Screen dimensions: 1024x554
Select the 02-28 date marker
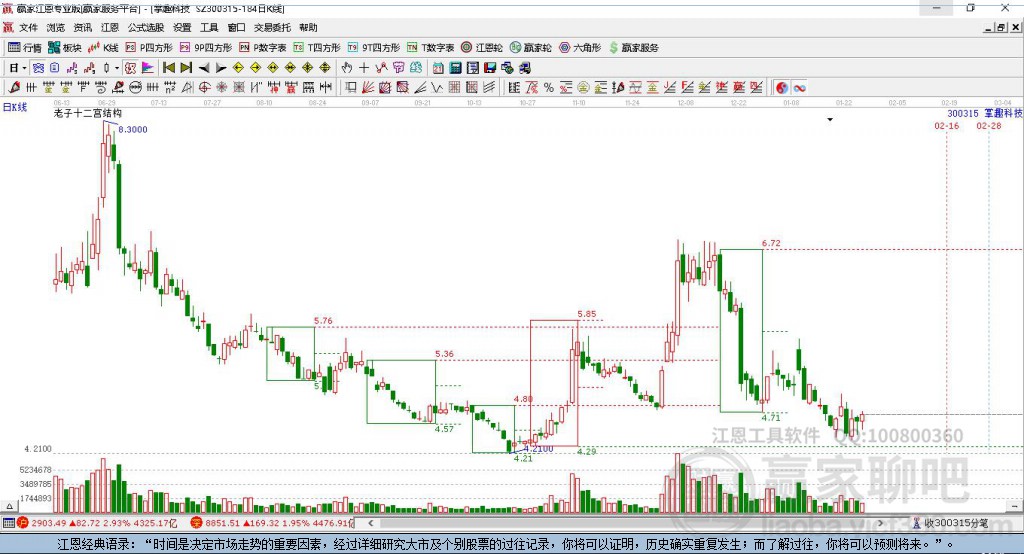click(x=989, y=125)
